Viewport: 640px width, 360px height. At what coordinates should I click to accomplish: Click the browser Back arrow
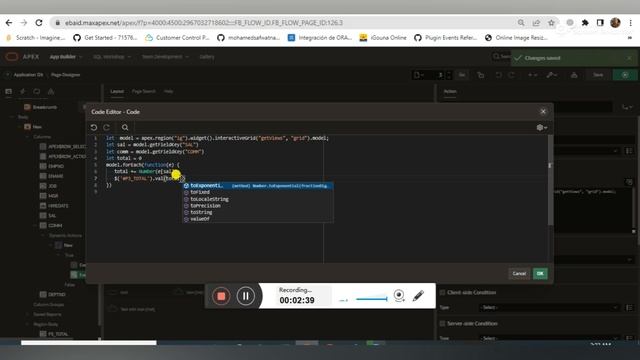pos(9,23)
